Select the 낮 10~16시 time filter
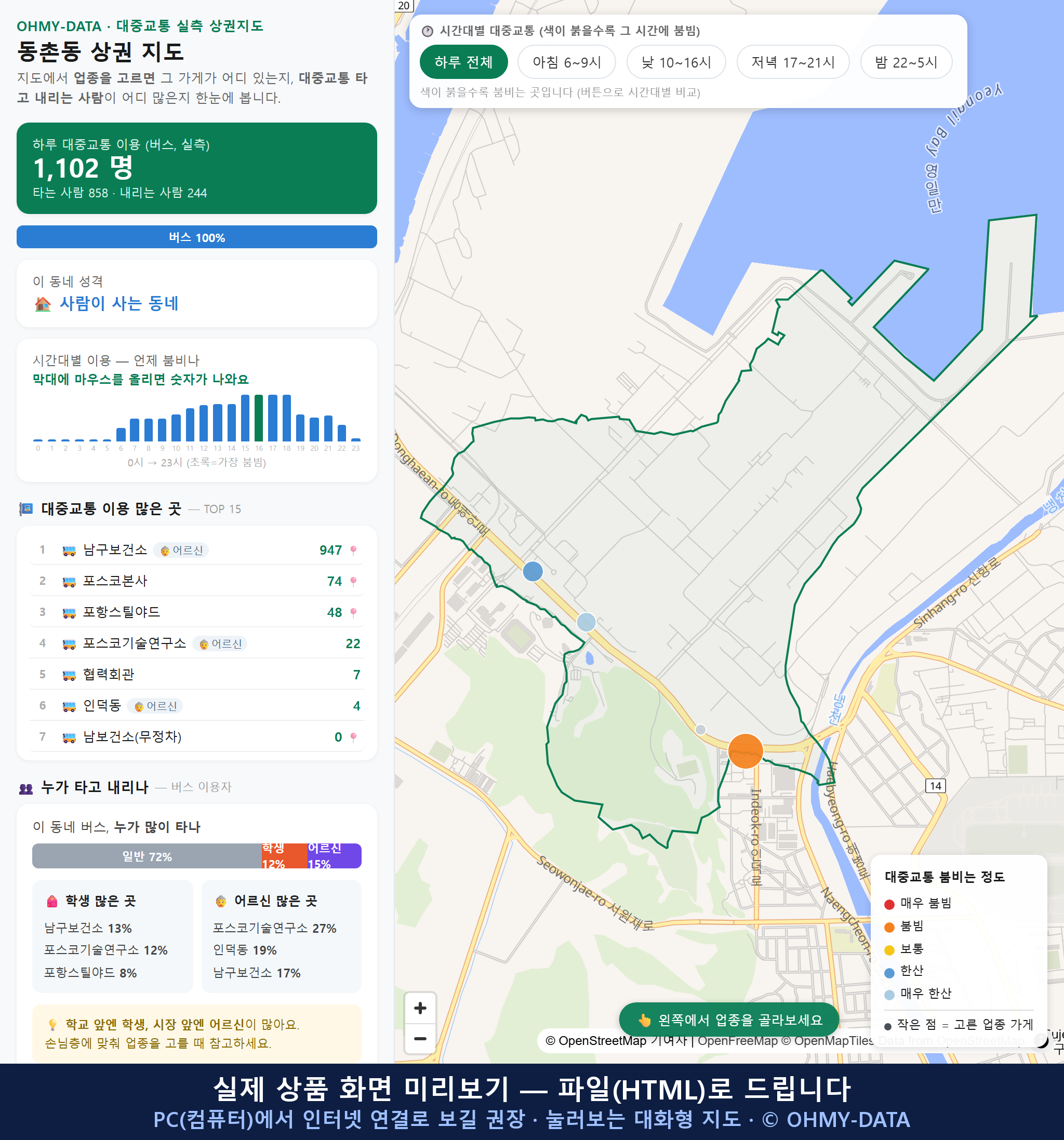1064x1140 pixels. [676, 62]
